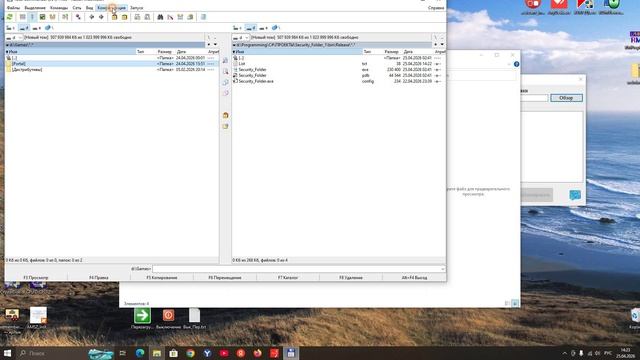Click the first yellow archive pack icon
640x360 pixels.
[x=114, y=17]
